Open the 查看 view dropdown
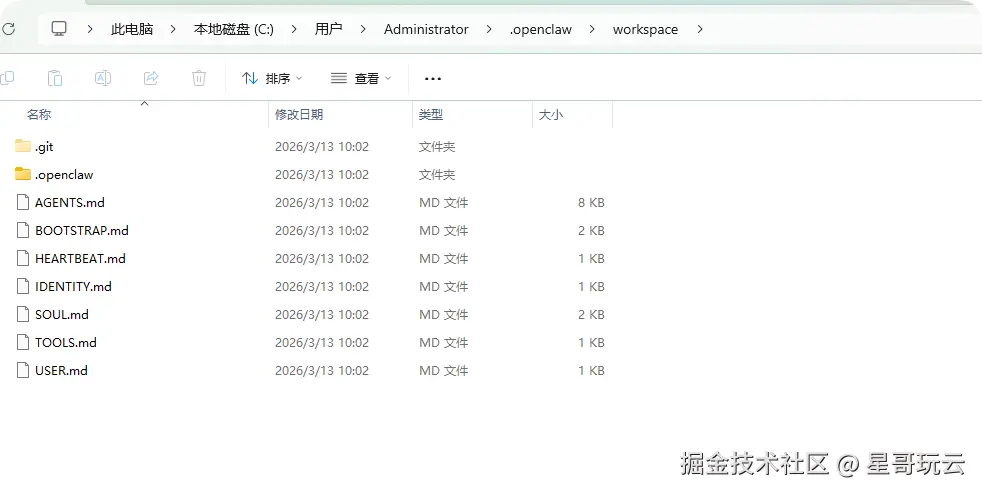This screenshot has width=982, height=494. pyautogui.click(x=361, y=78)
